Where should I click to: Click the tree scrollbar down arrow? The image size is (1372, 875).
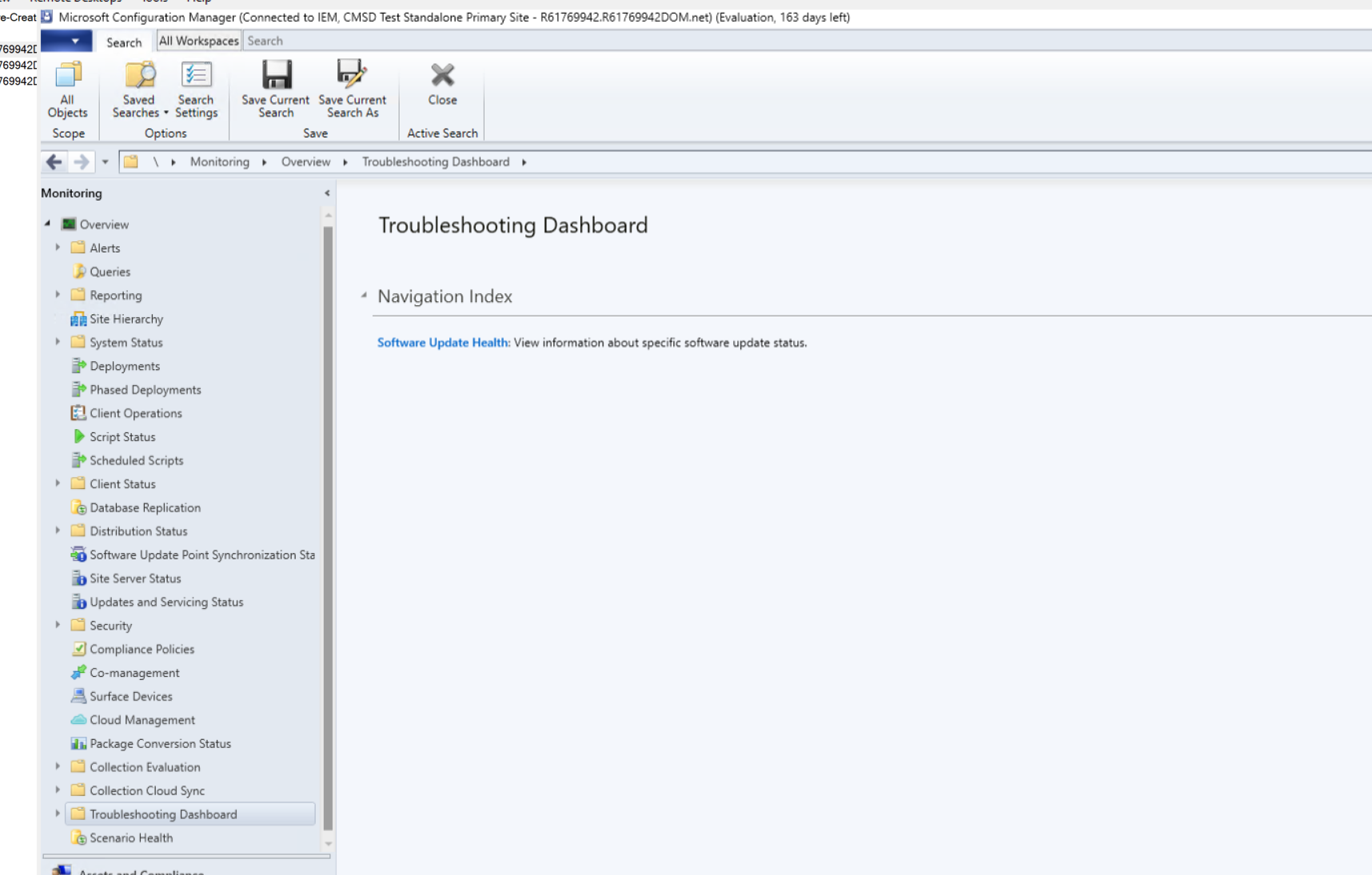tap(328, 843)
